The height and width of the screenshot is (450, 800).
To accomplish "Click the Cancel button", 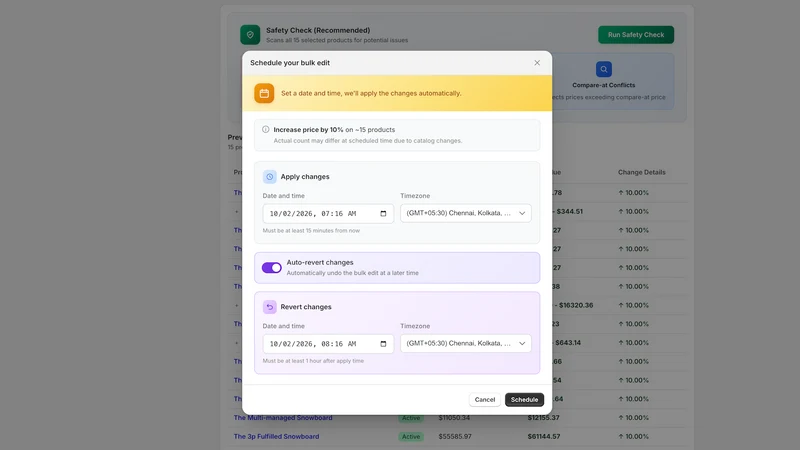I will tap(485, 399).
